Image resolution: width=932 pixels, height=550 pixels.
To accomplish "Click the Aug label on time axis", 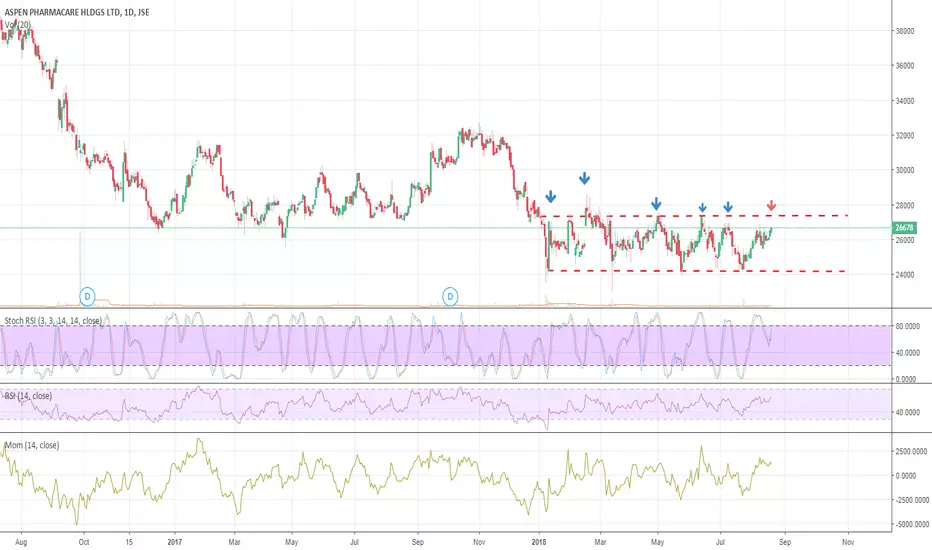I will point(21,542).
